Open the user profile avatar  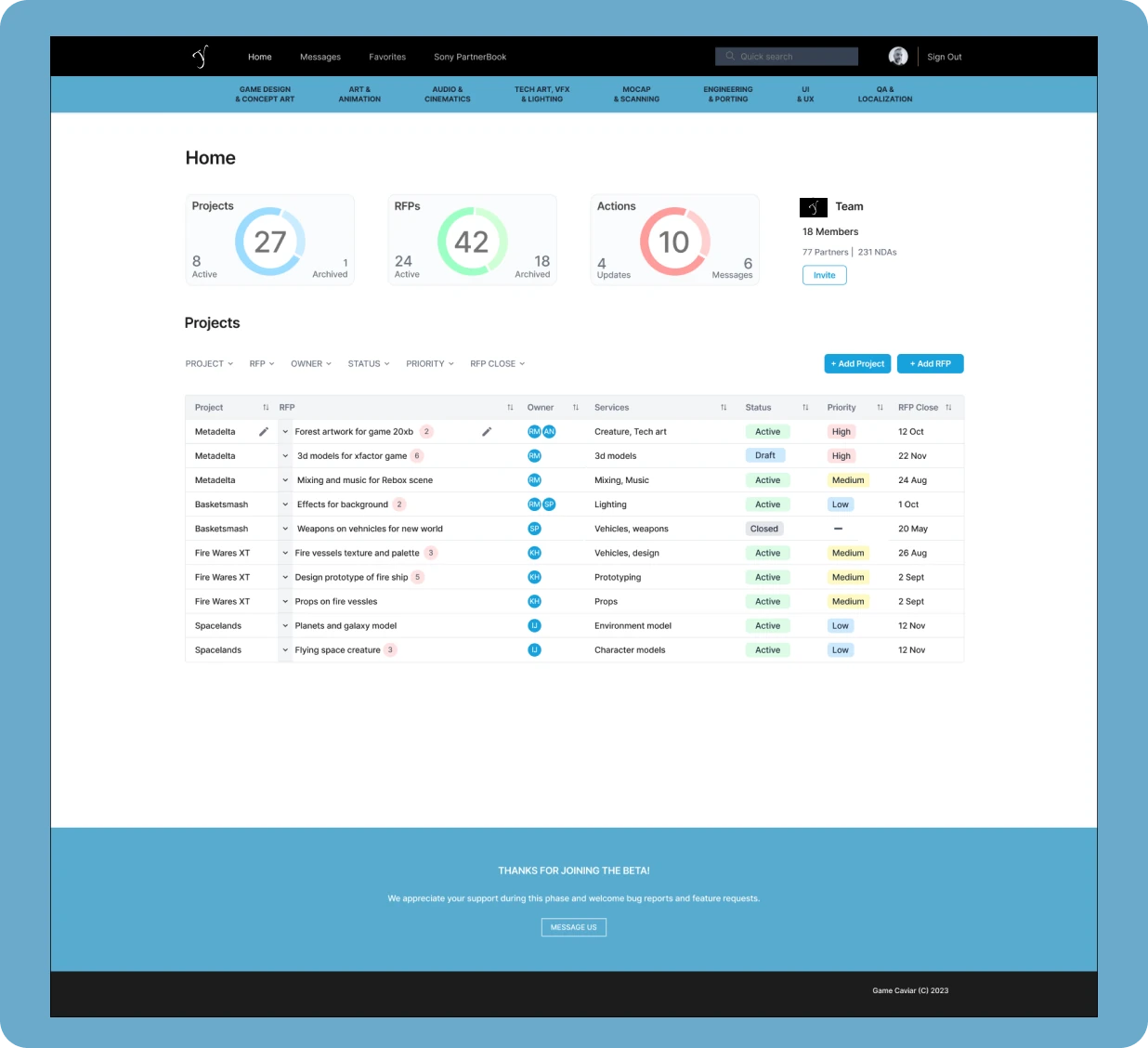point(898,57)
